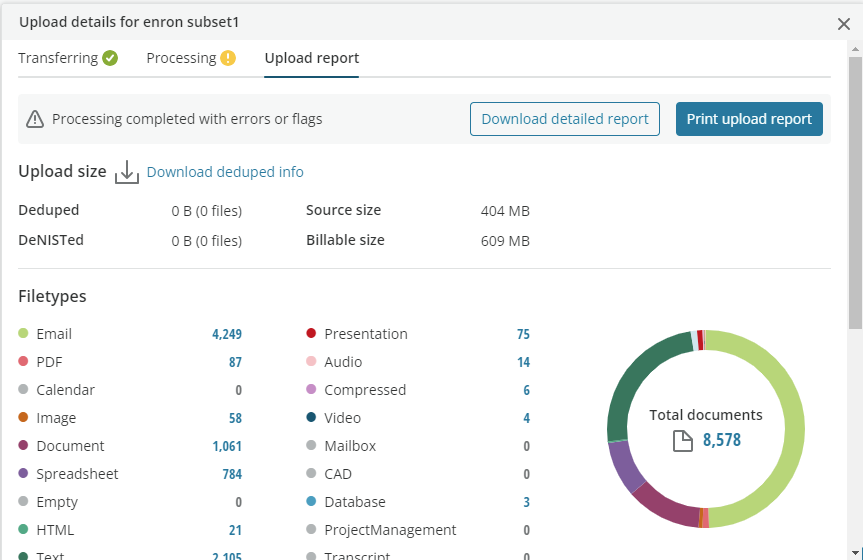
Task: Close the Upload details dialog
Action: 843,24
